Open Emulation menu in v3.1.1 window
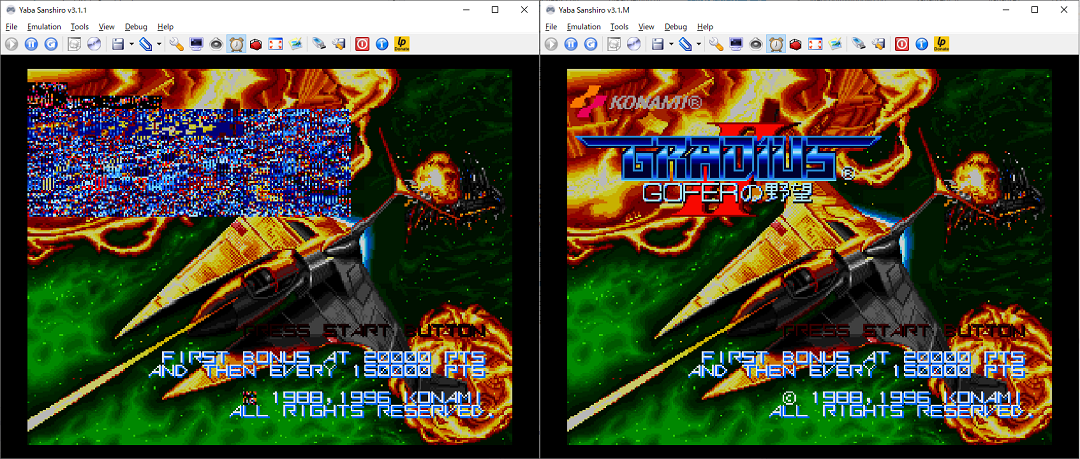This screenshot has width=1080, height=459. 44,27
